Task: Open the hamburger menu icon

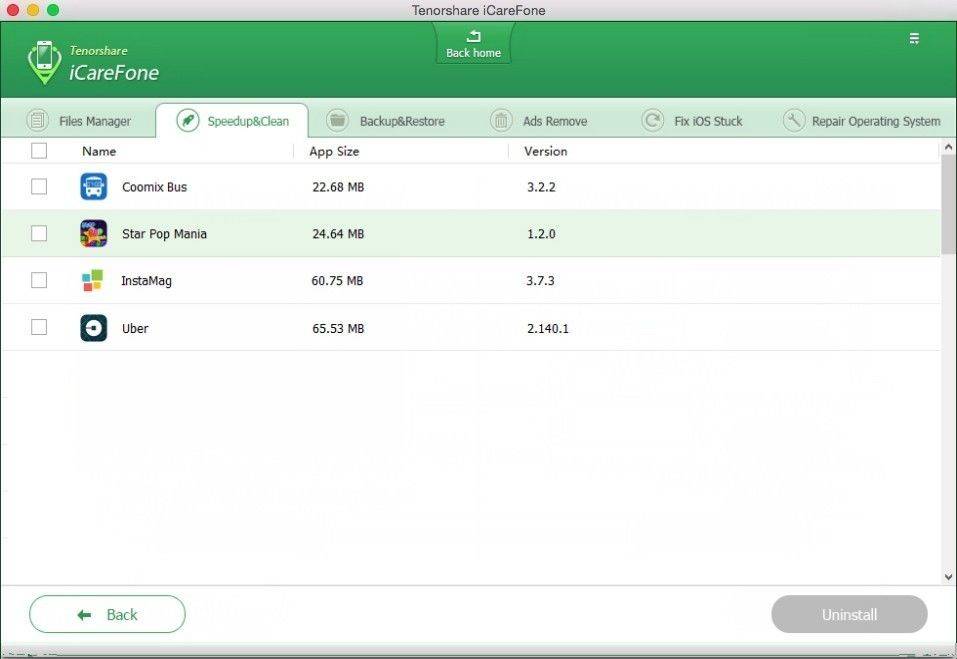Action: click(914, 39)
